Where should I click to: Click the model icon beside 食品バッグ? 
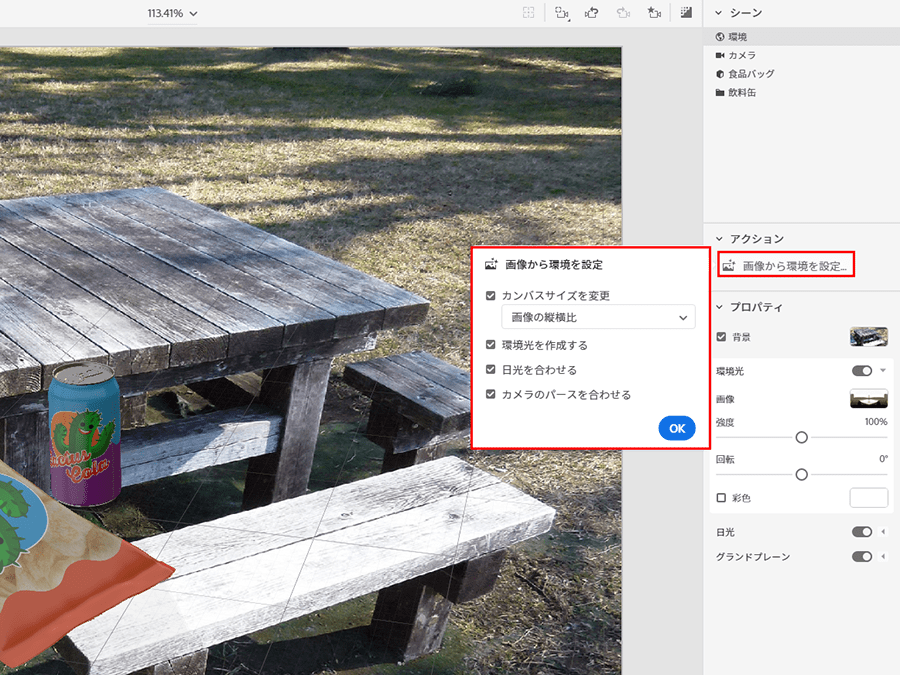click(x=720, y=74)
